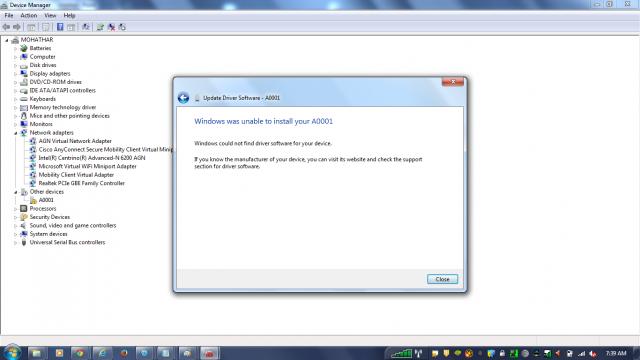Screen dimensions: 640x360
Task: Open the File menu
Action: tap(9, 16)
